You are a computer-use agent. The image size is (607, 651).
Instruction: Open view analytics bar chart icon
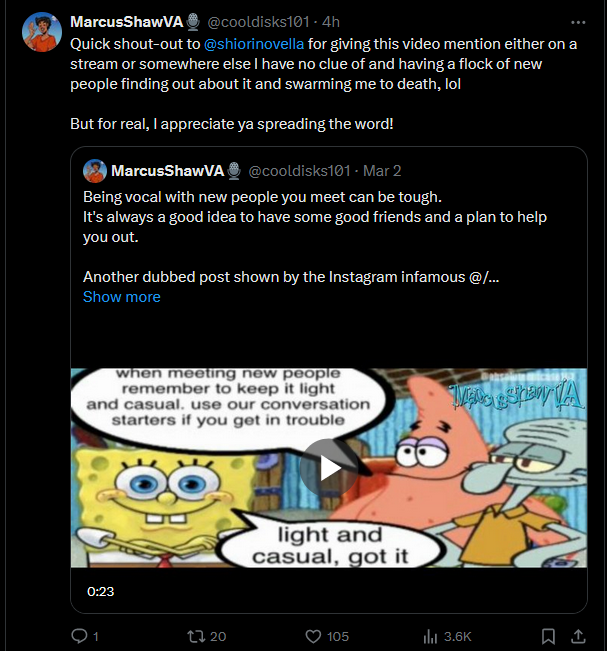[x=431, y=636]
